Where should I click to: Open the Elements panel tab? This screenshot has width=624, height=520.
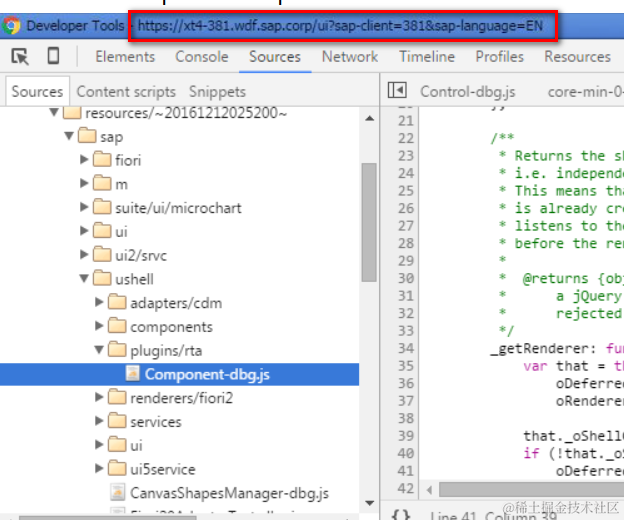(125, 56)
